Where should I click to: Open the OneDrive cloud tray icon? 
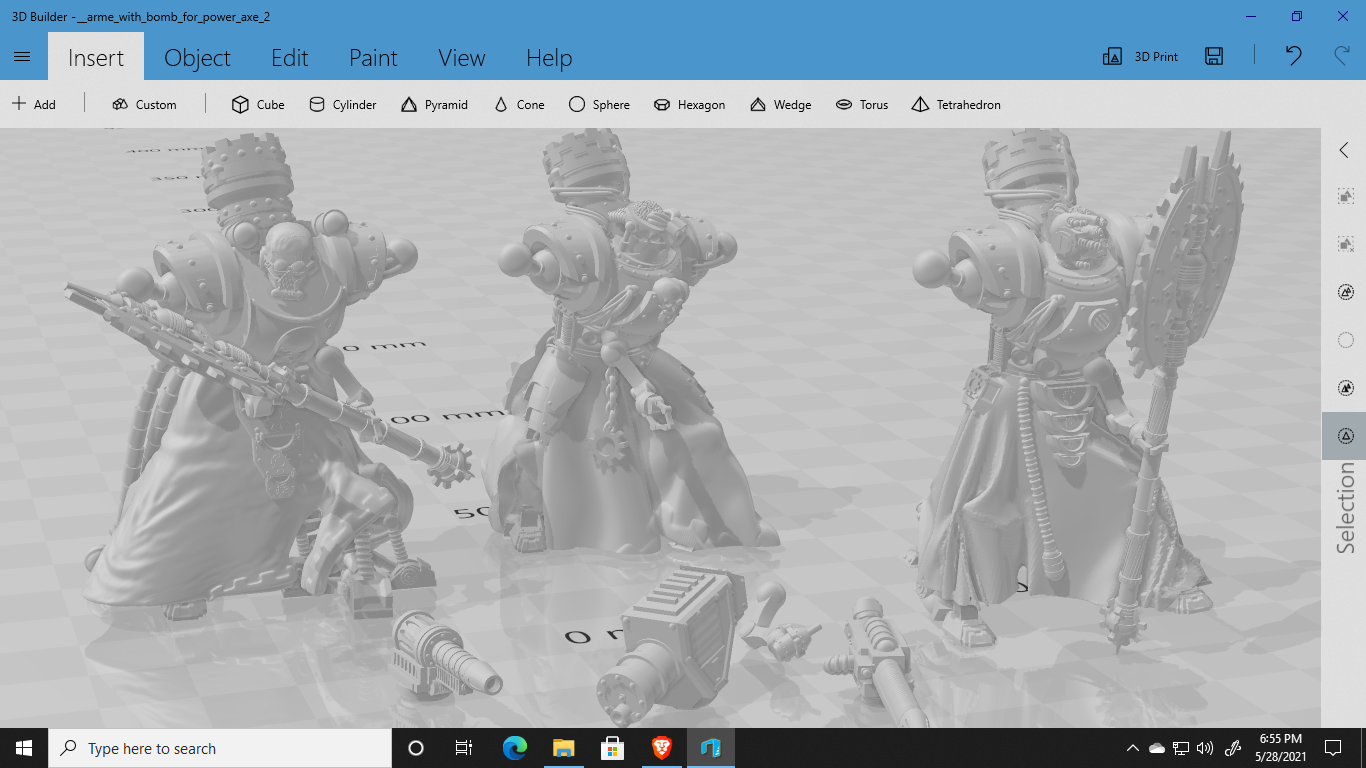coord(1157,748)
